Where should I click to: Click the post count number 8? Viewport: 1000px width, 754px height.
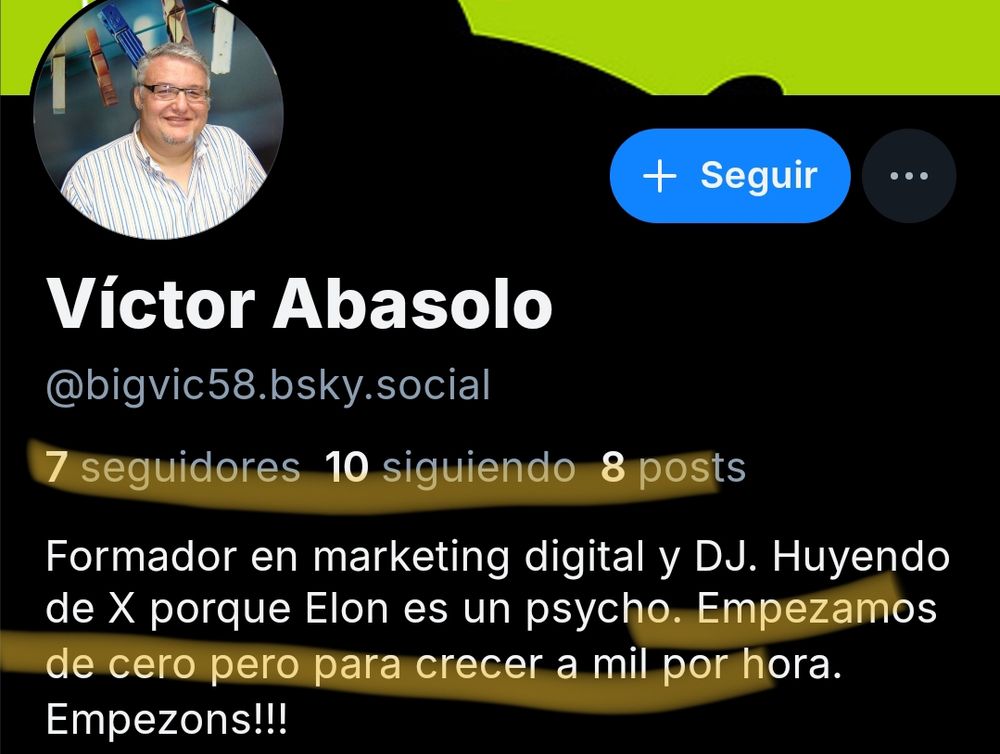coord(612,468)
